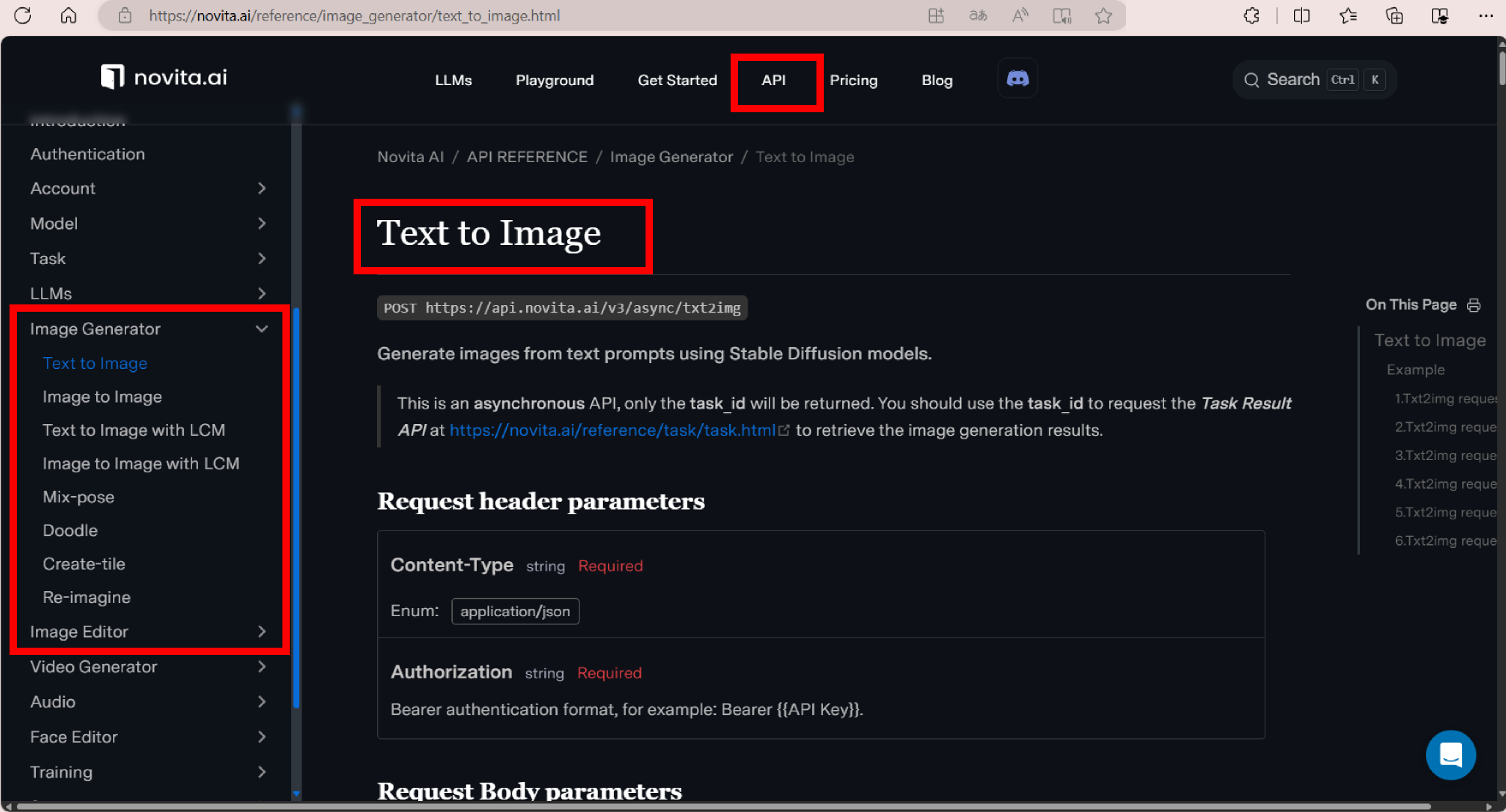Add page to favorites star
The height and width of the screenshot is (812, 1506).
1103,15
